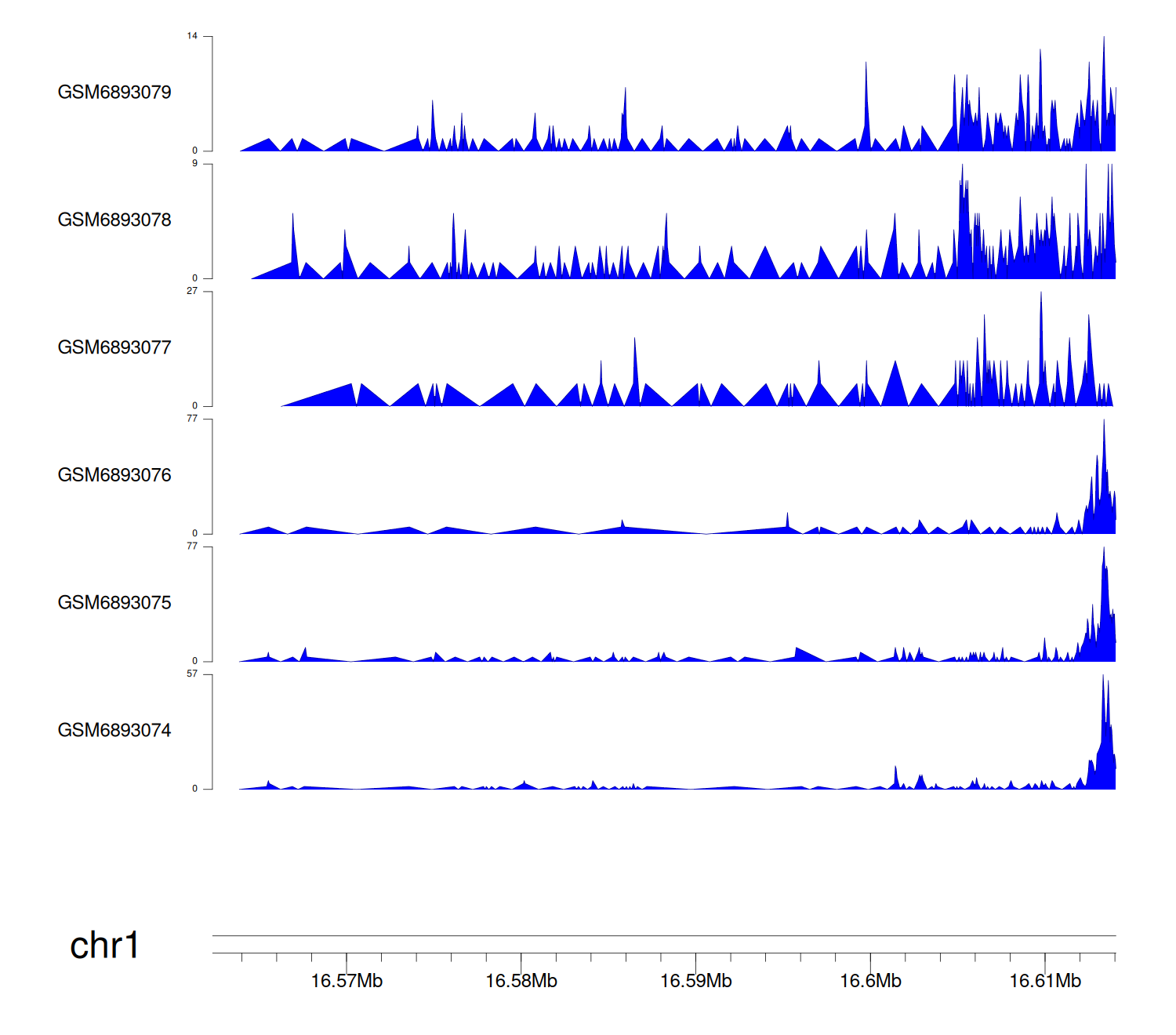Viewport: 1176px width, 1035px height.
Task: Select the 16.58Mb position on the axis
Action: [x=521, y=982]
